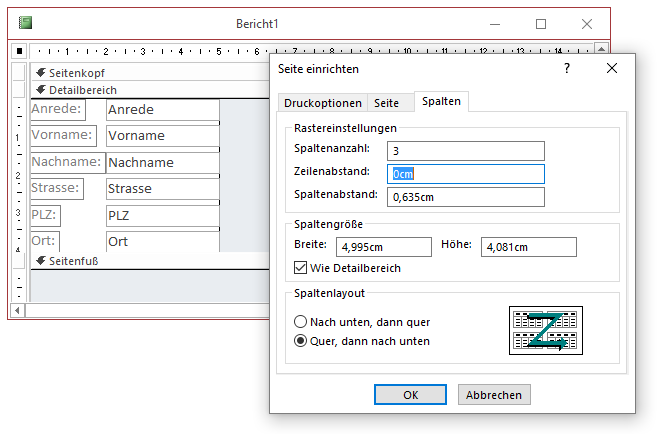Click the Detailbereich section arrow icon
This screenshot has height=434, width=659.
pos(41,89)
